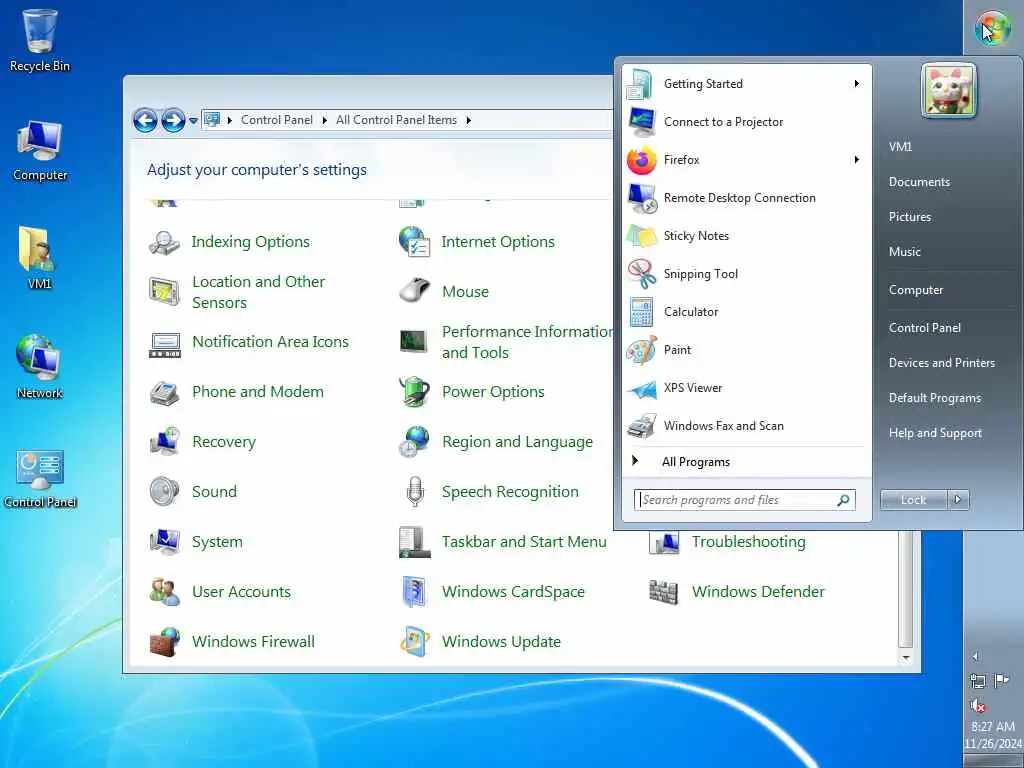Expand the arrow after Control Panel breadcrumb
This screenshot has width=1024, height=768.
[x=324, y=120]
